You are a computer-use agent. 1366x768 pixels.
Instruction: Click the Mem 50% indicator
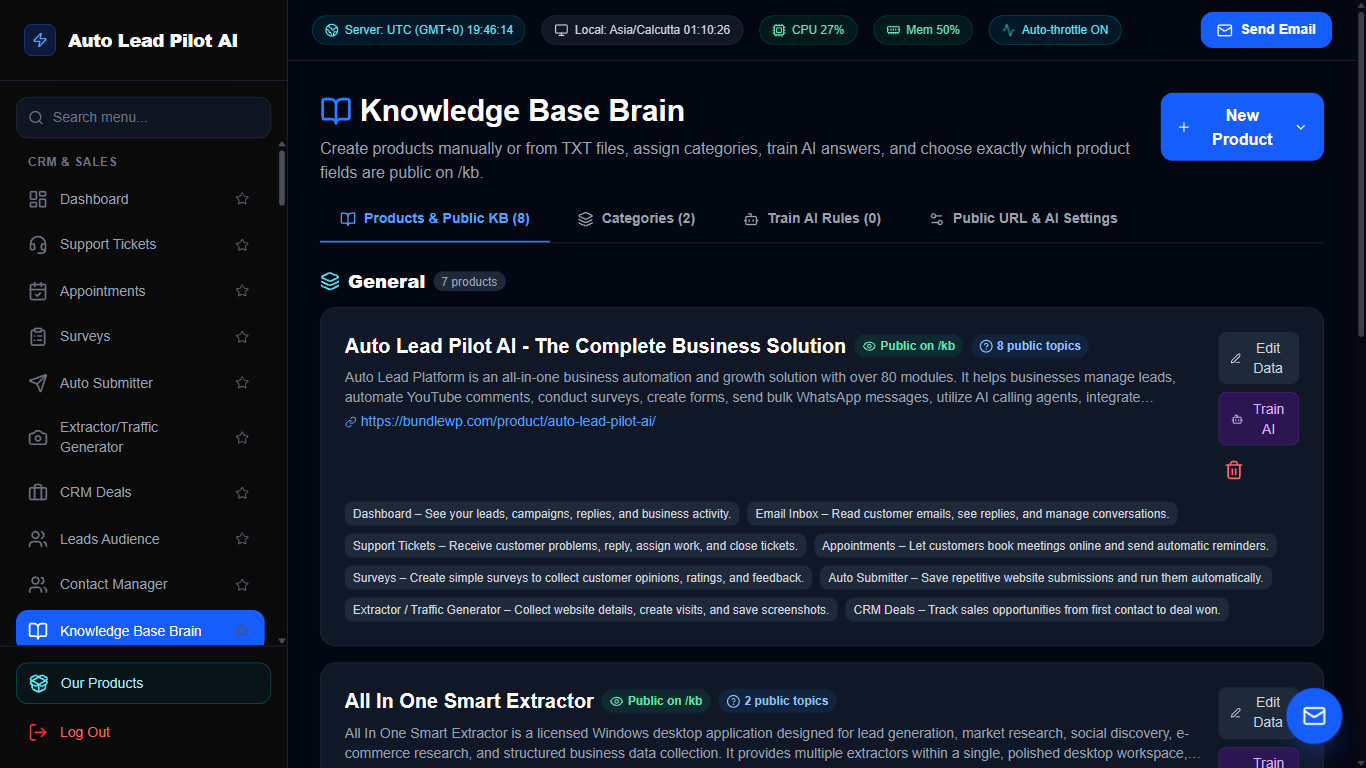coord(923,30)
